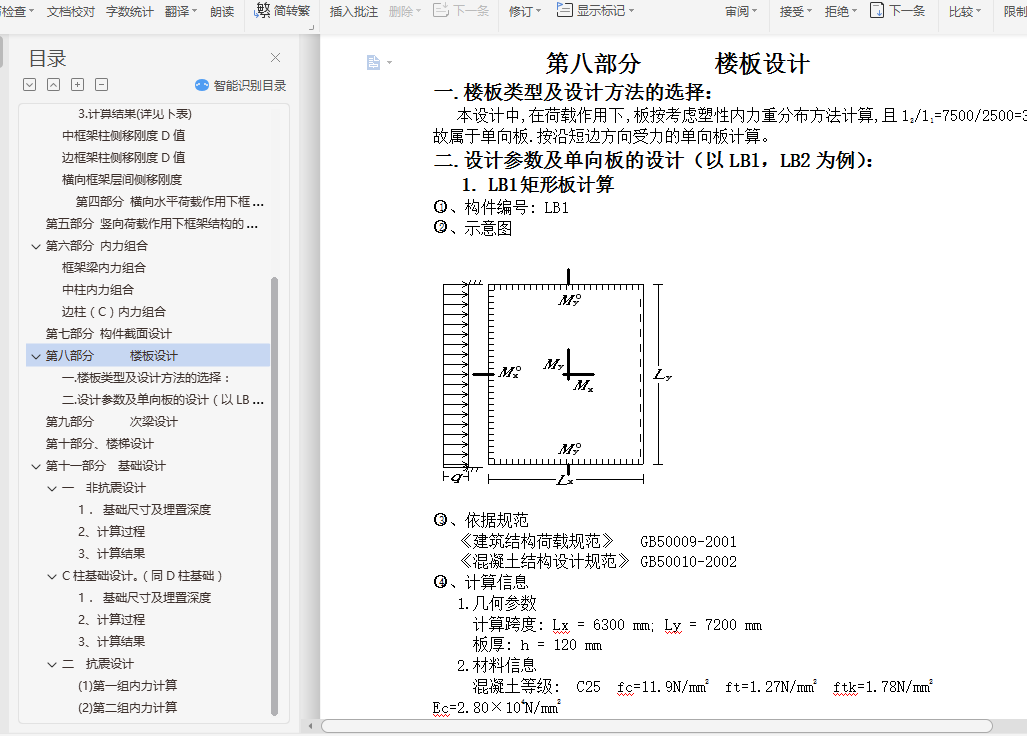Click the text 构件编号: LB1
The image size is (1027, 736).
point(516,208)
